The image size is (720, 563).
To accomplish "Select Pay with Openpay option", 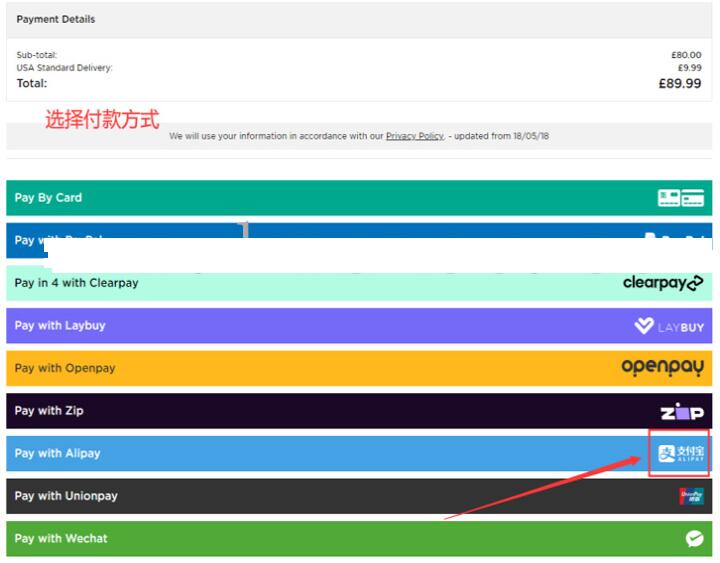I will 359,368.
